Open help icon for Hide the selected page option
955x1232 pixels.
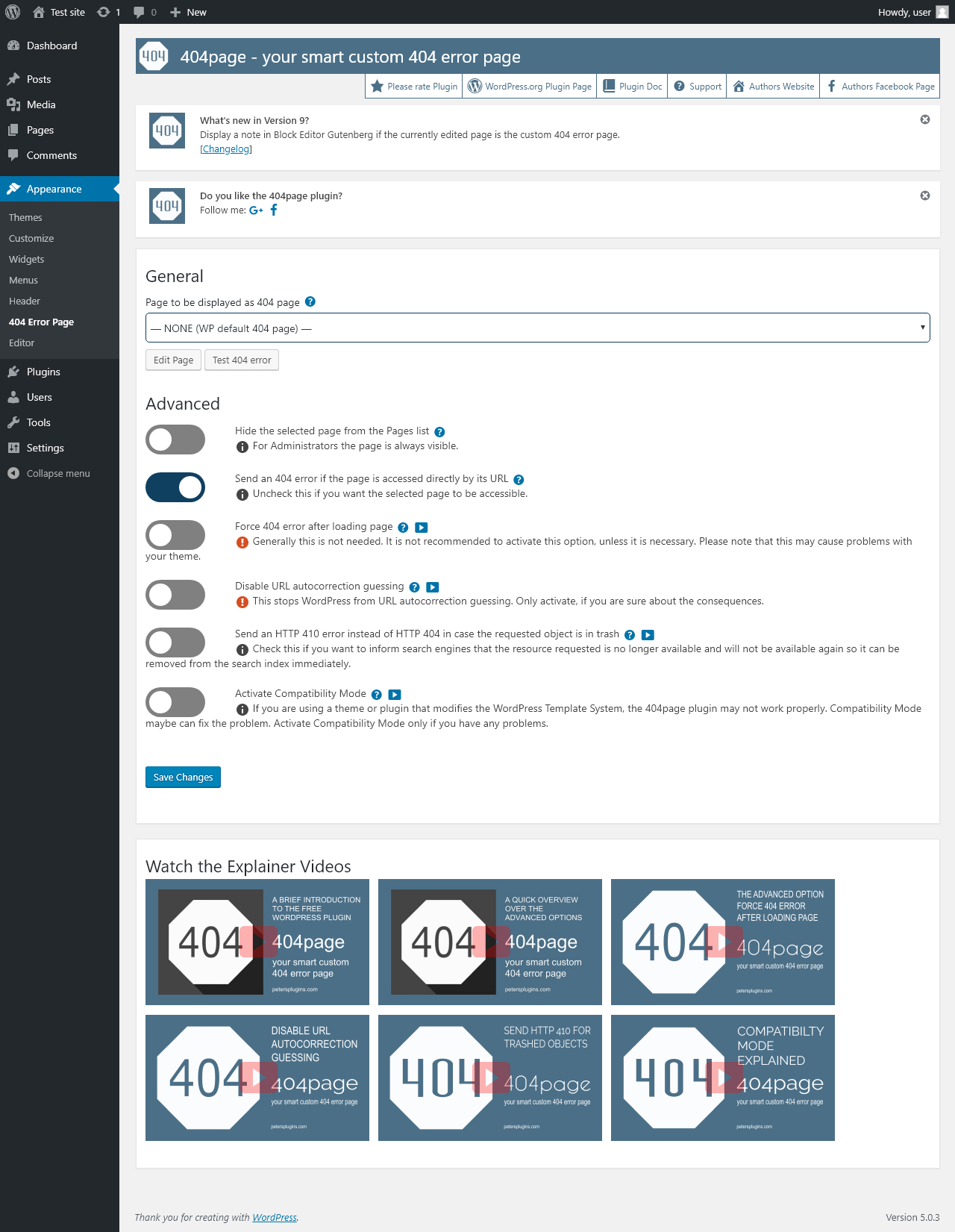pos(439,431)
